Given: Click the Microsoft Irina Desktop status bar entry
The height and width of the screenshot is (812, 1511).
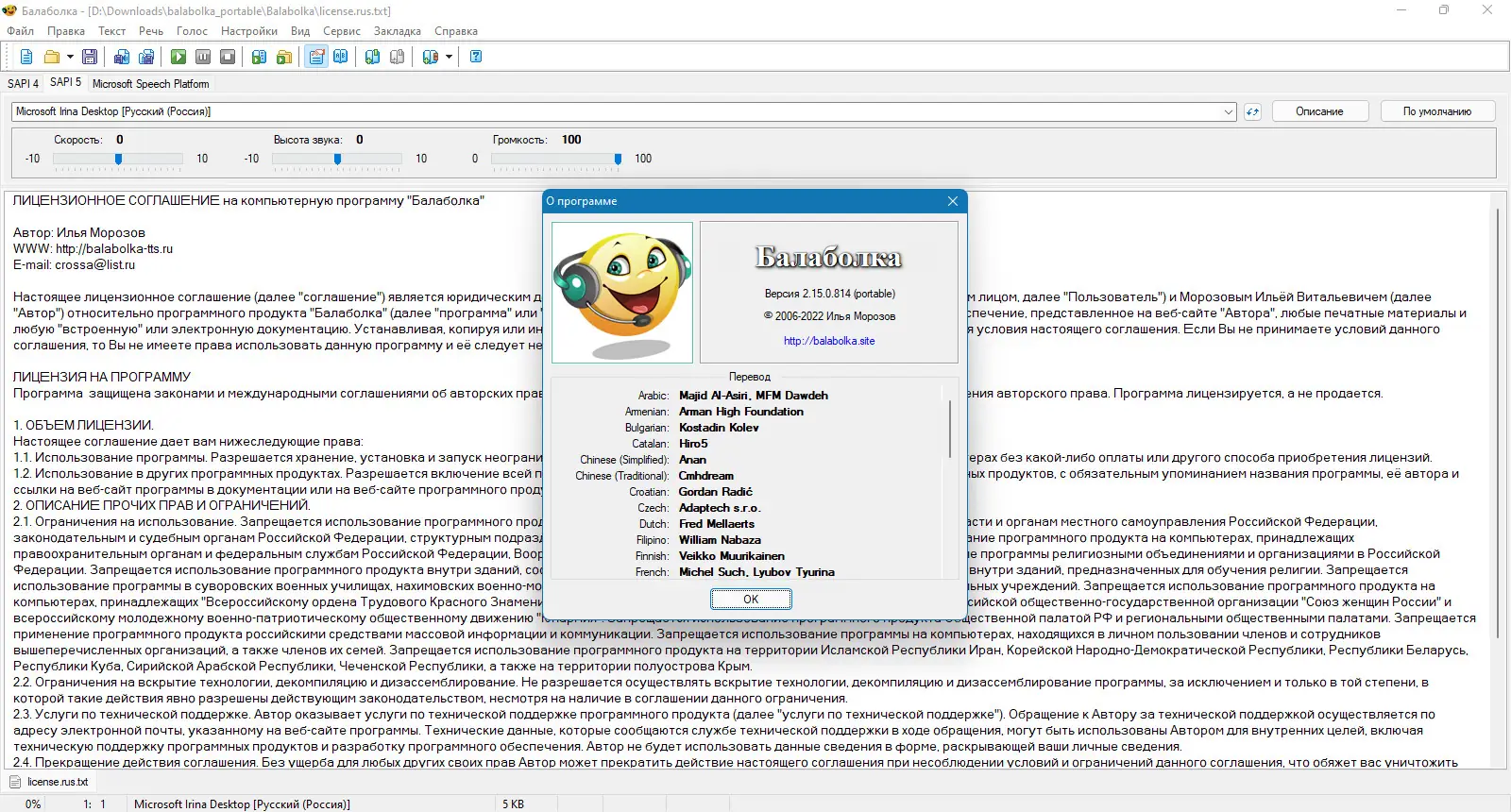Looking at the screenshot, I should (x=242, y=804).
